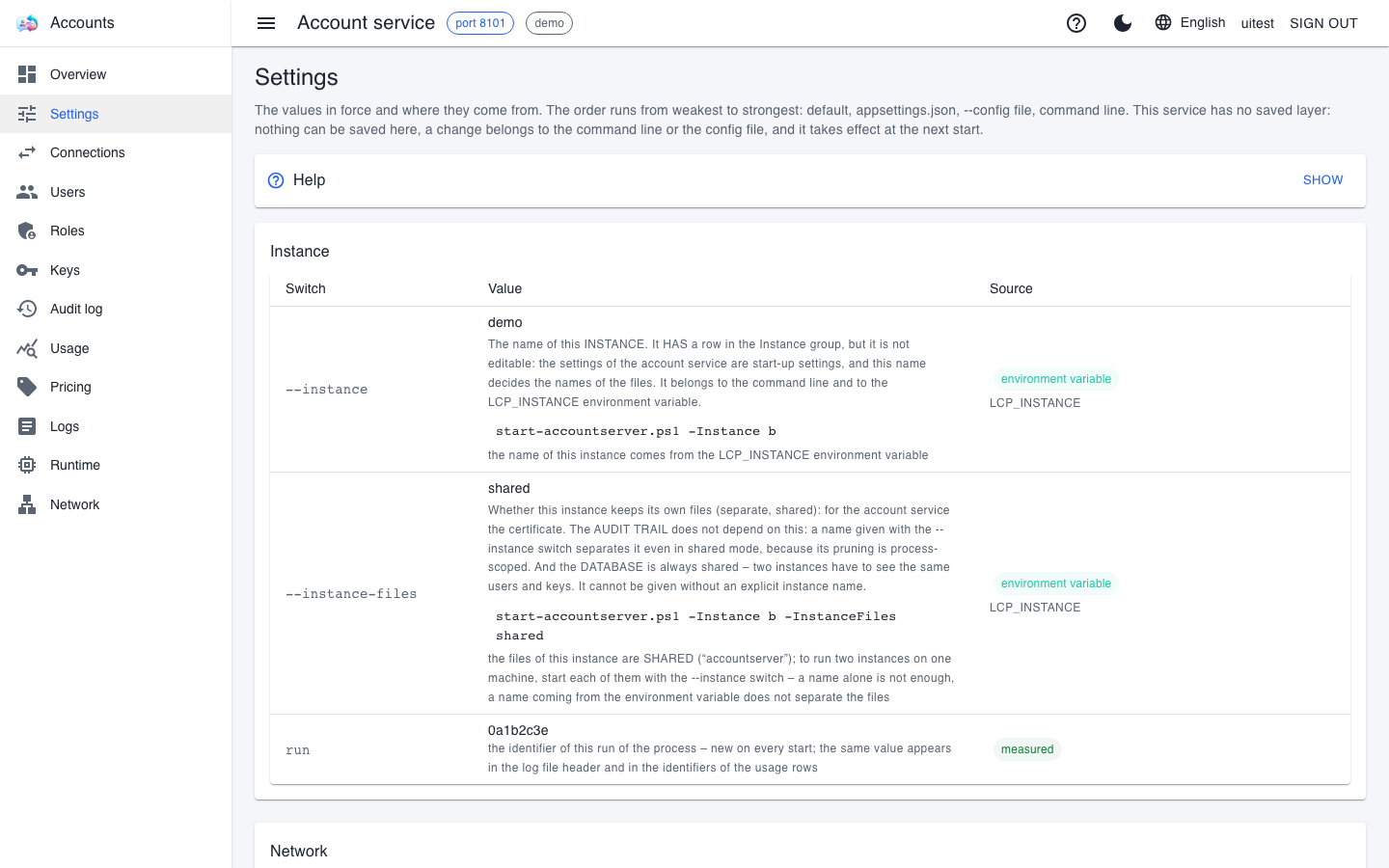This screenshot has width=1389, height=868.
Task: Click environment variable badge in --instance-files row
Action: click(1056, 583)
